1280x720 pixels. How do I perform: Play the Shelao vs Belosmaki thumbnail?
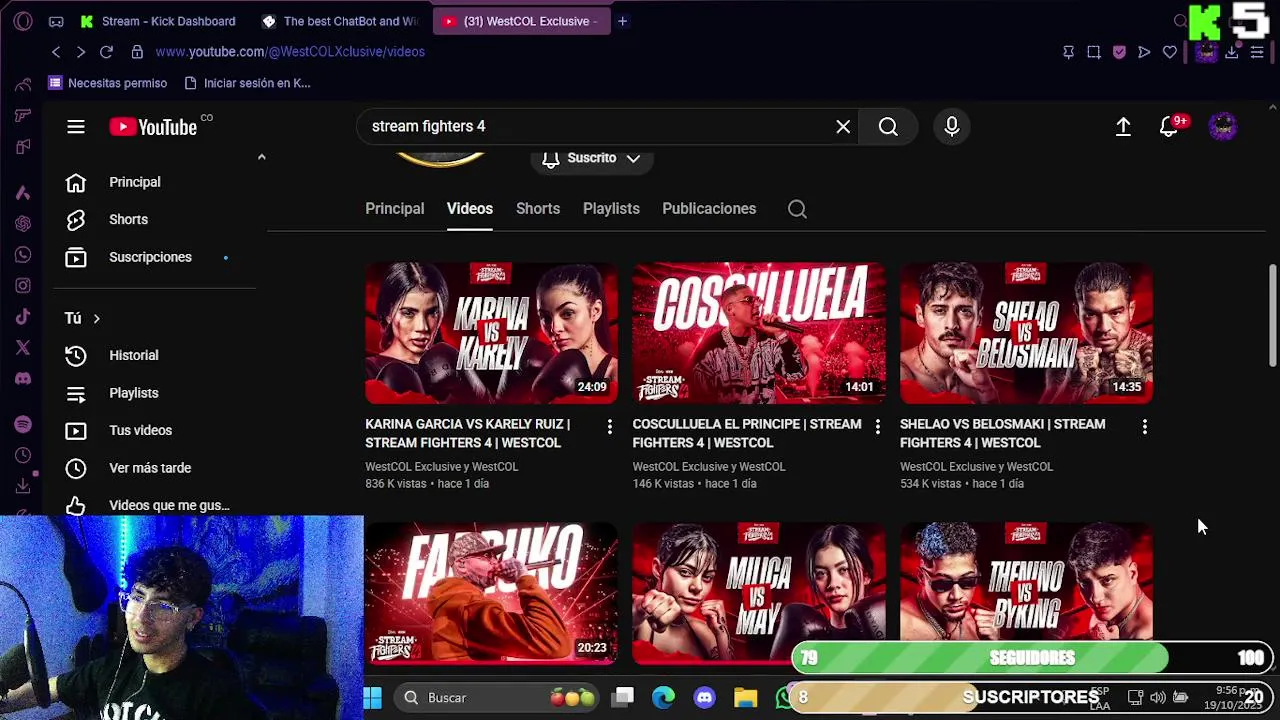(x=1026, y=333)
